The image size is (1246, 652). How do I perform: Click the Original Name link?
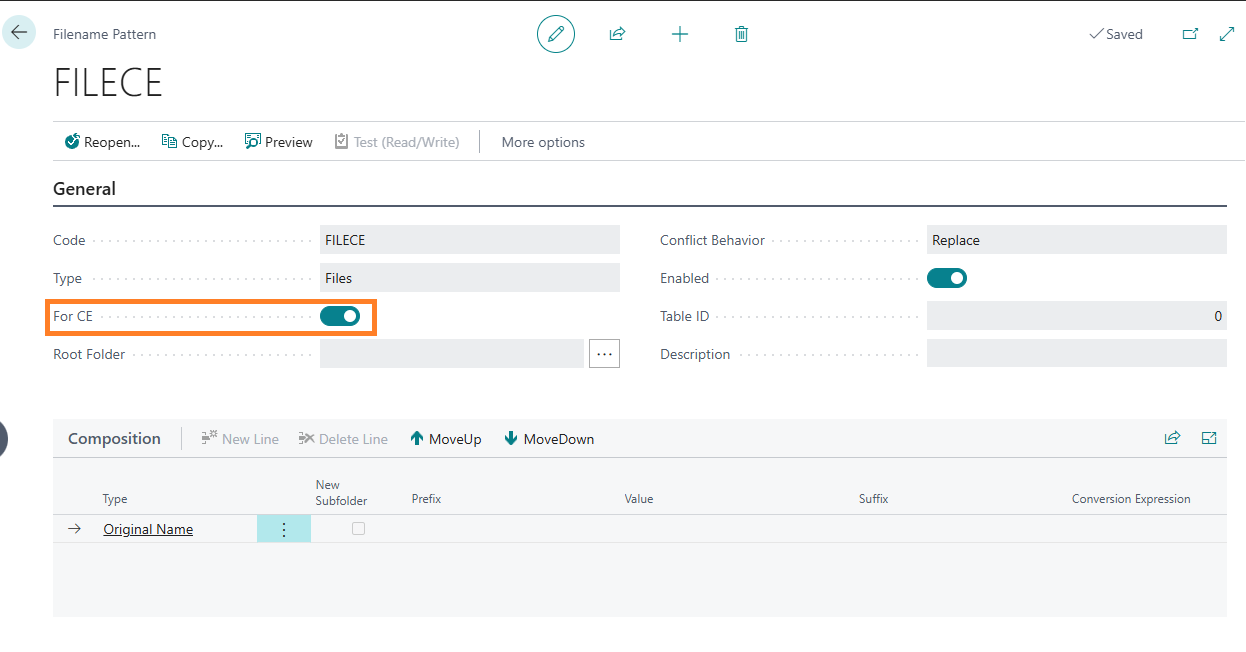[148, 529]
